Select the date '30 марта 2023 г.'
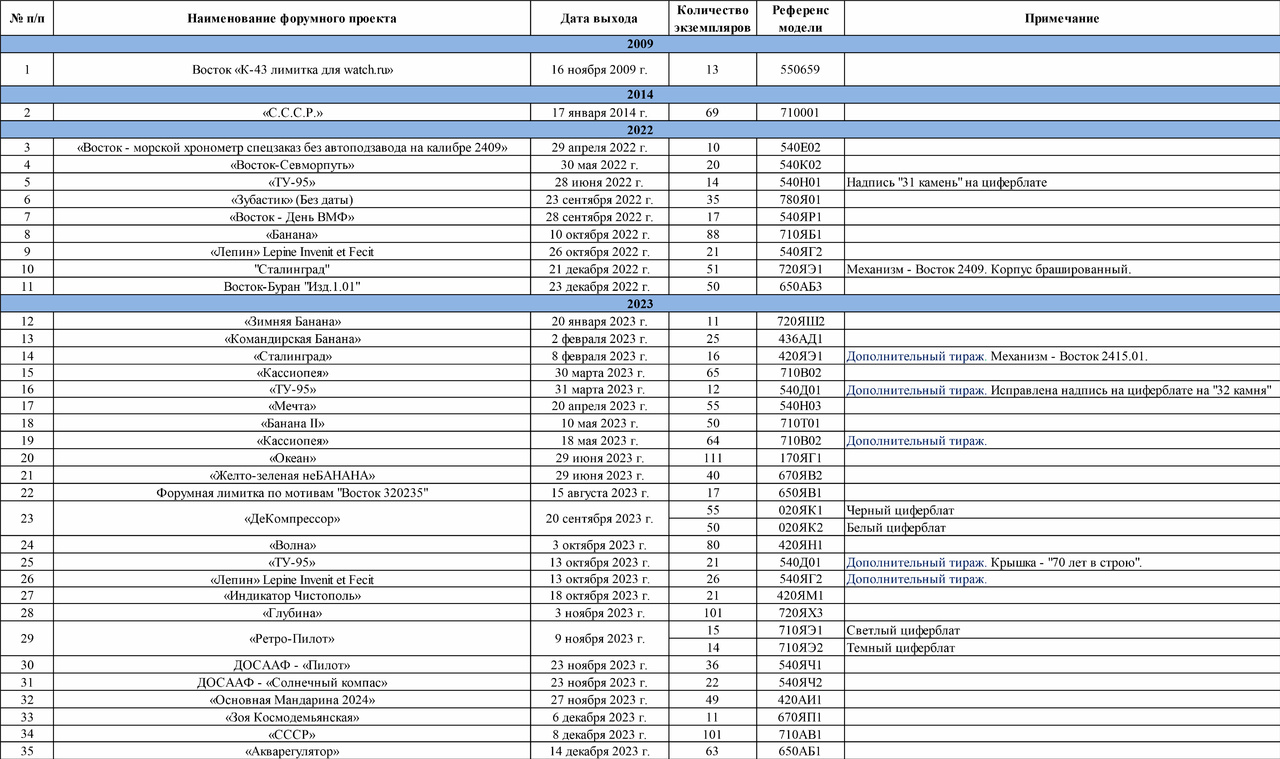 [599, 373]
